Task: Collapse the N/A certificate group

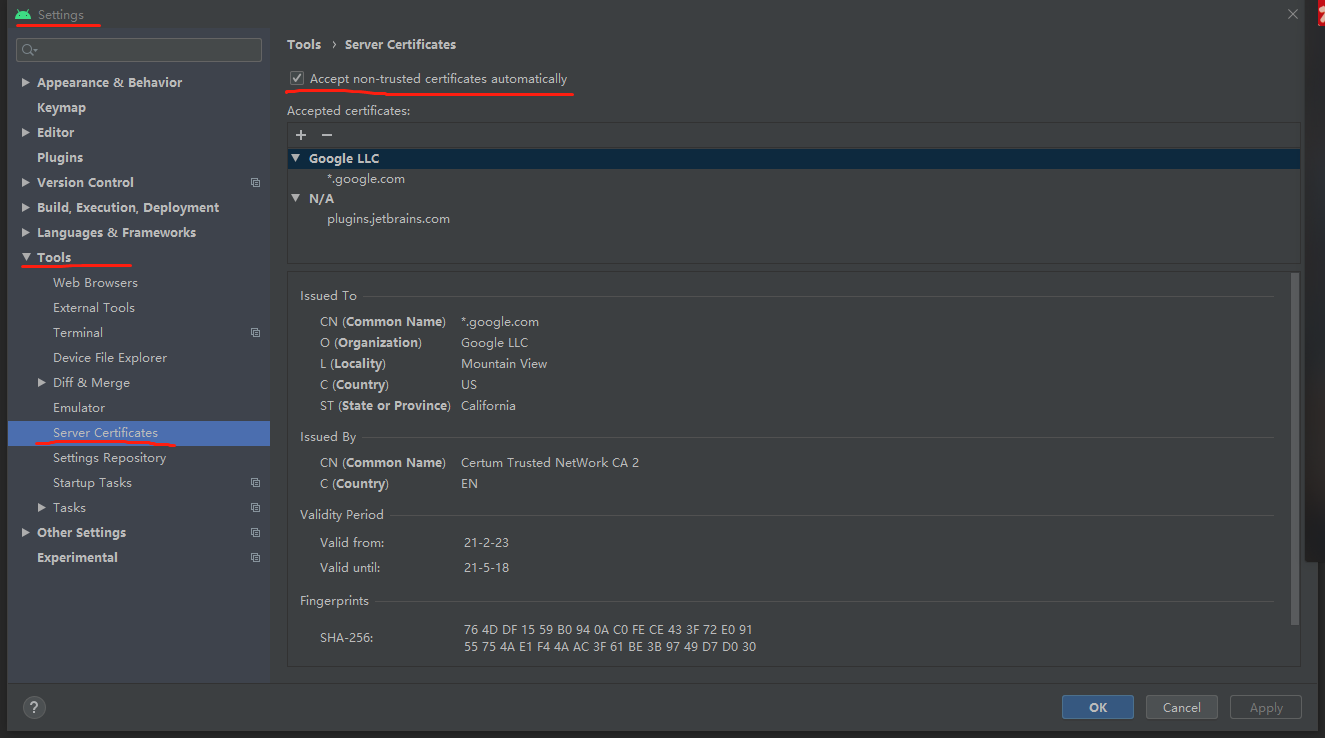Action: tap(296, 198)
